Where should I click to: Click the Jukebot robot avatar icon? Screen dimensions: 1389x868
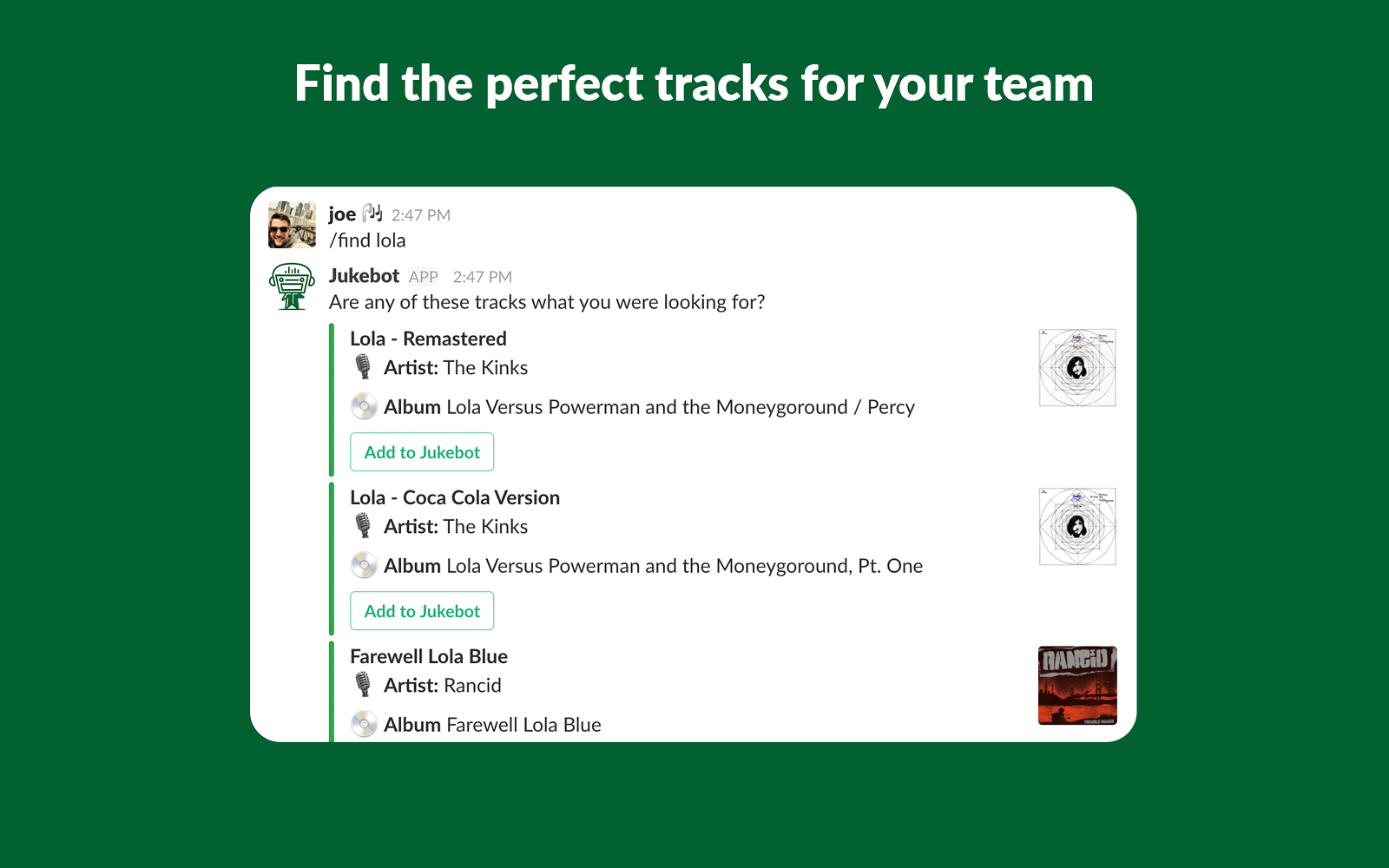293,286
